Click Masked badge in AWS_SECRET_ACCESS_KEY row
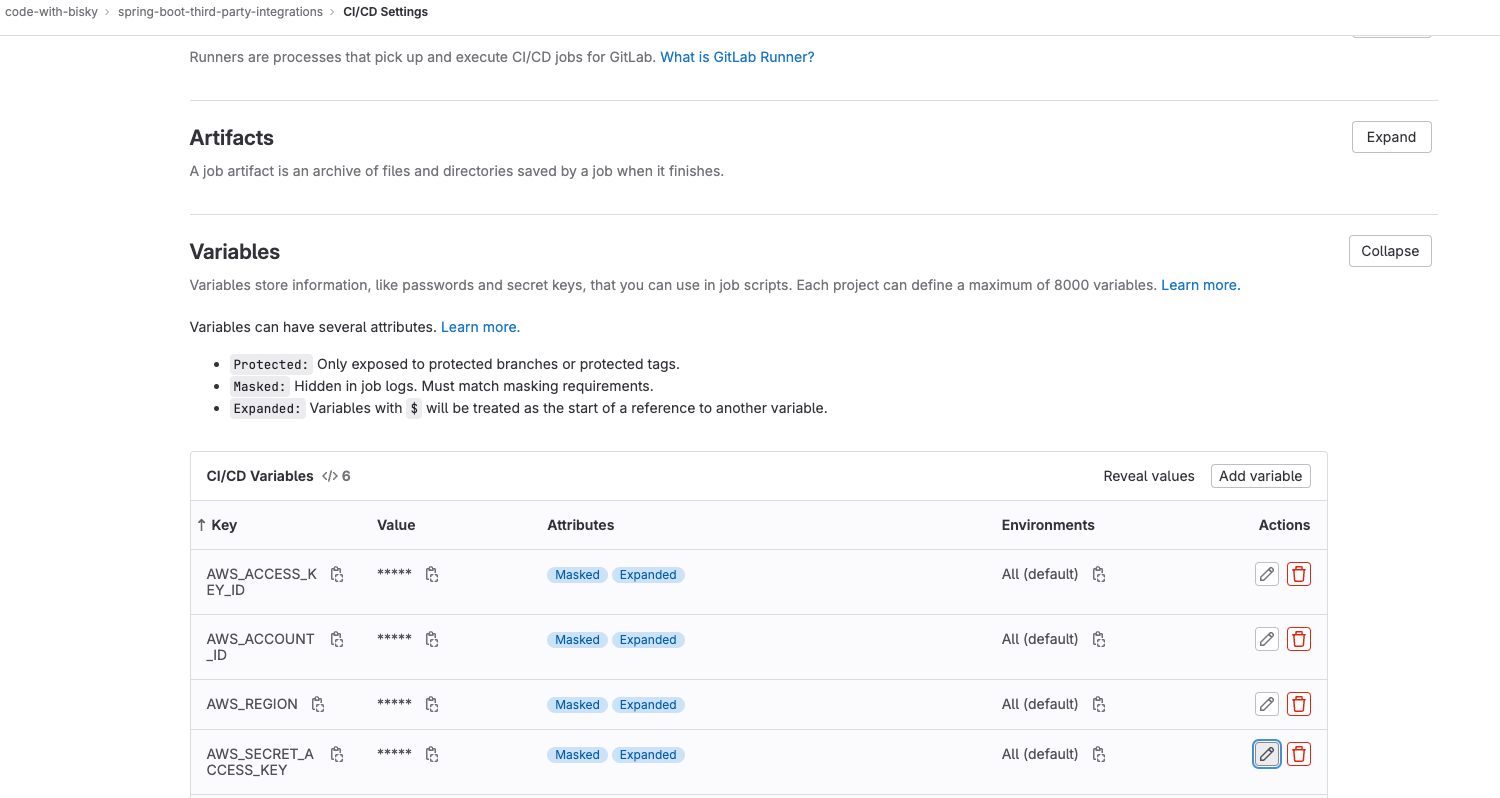The height and width of the screenshot is (798, 1500). [x=577, y=755]
